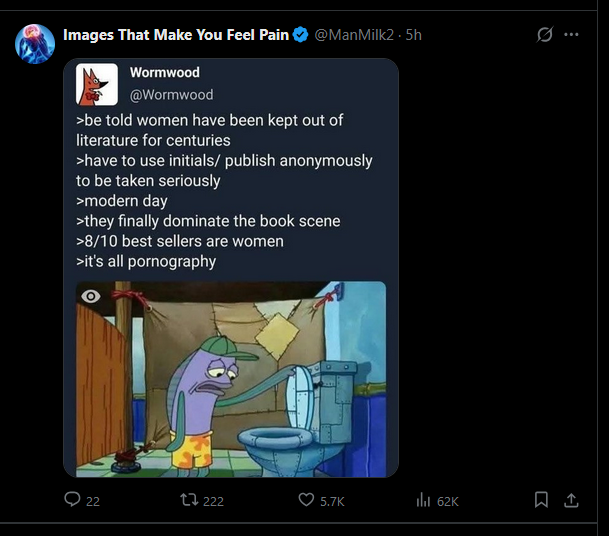Open the post via 5h timestamp
The height and width of the screenshot is (536, 609).
point(413,35)
